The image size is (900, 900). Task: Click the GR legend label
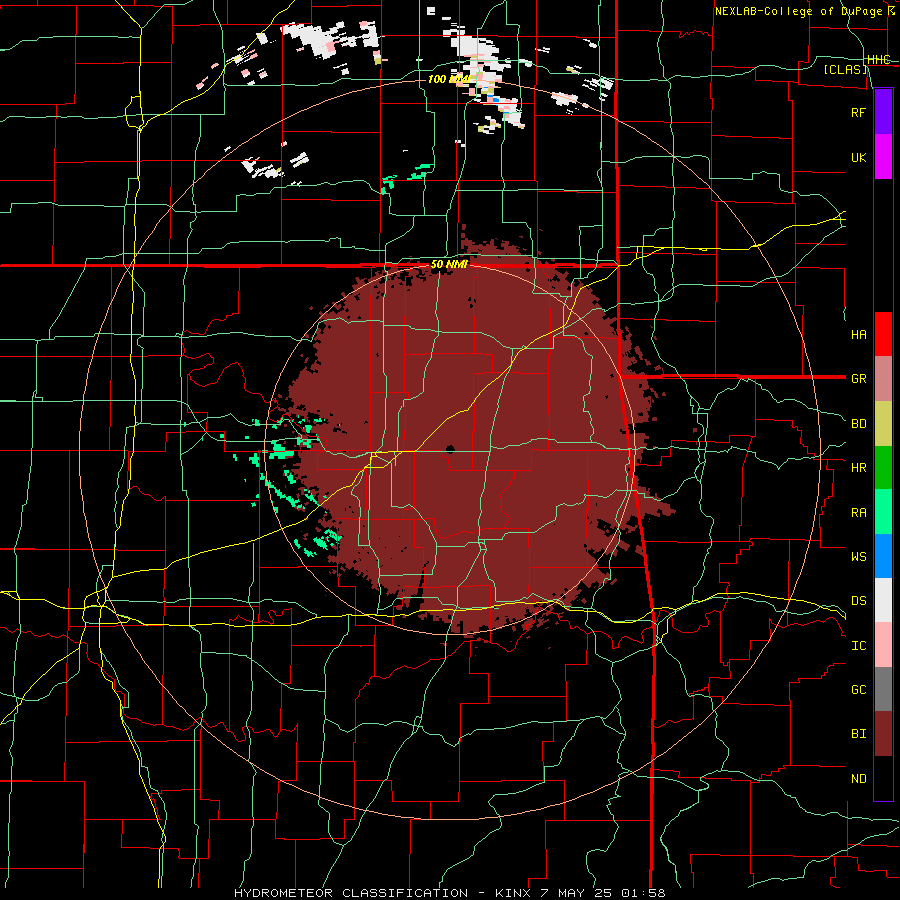[858, 379]
